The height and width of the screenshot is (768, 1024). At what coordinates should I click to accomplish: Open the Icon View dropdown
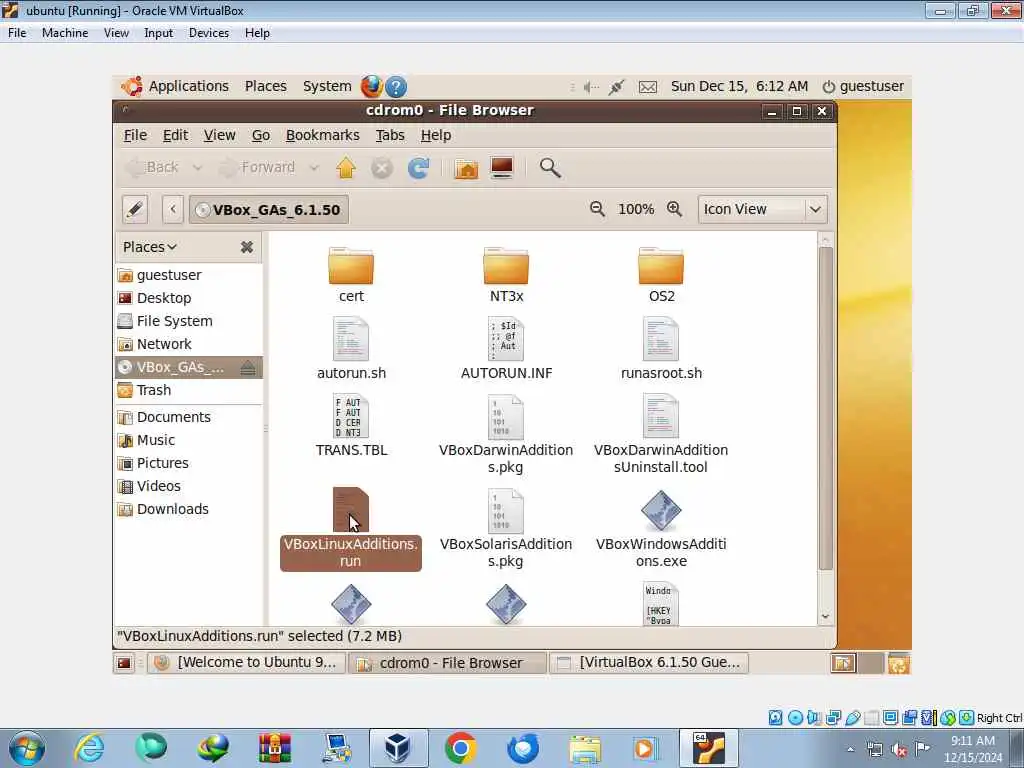tap(762, 209)
